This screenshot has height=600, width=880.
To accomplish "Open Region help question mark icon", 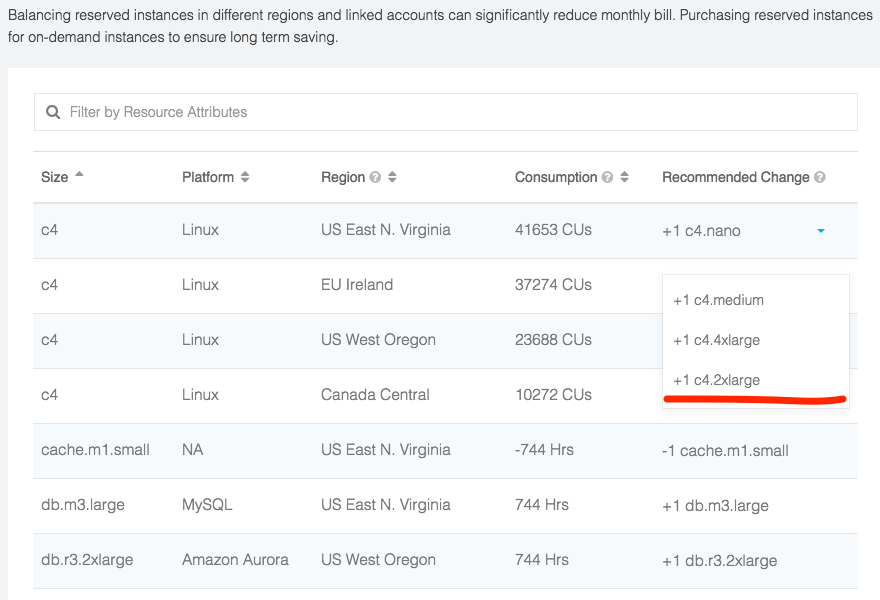I will coord(375,177).
